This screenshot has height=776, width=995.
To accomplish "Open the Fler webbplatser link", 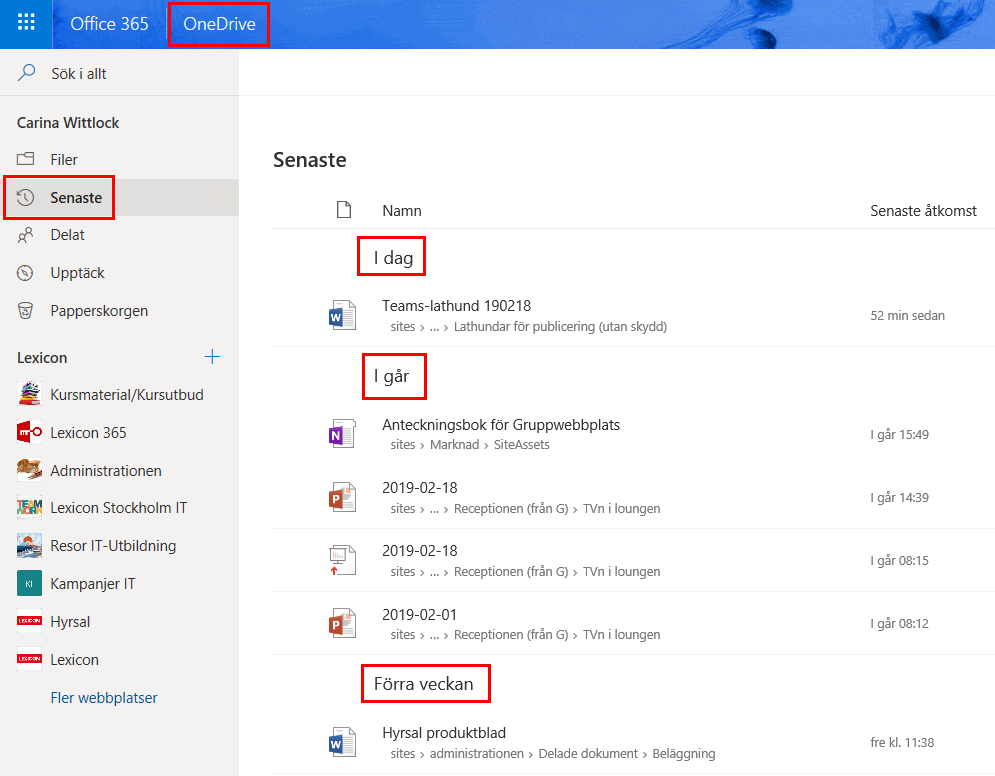I will (104, 697).
